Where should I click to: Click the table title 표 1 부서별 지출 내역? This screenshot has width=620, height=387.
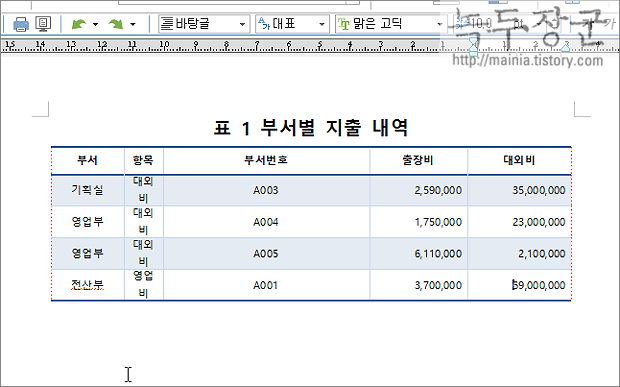[310, 128]
